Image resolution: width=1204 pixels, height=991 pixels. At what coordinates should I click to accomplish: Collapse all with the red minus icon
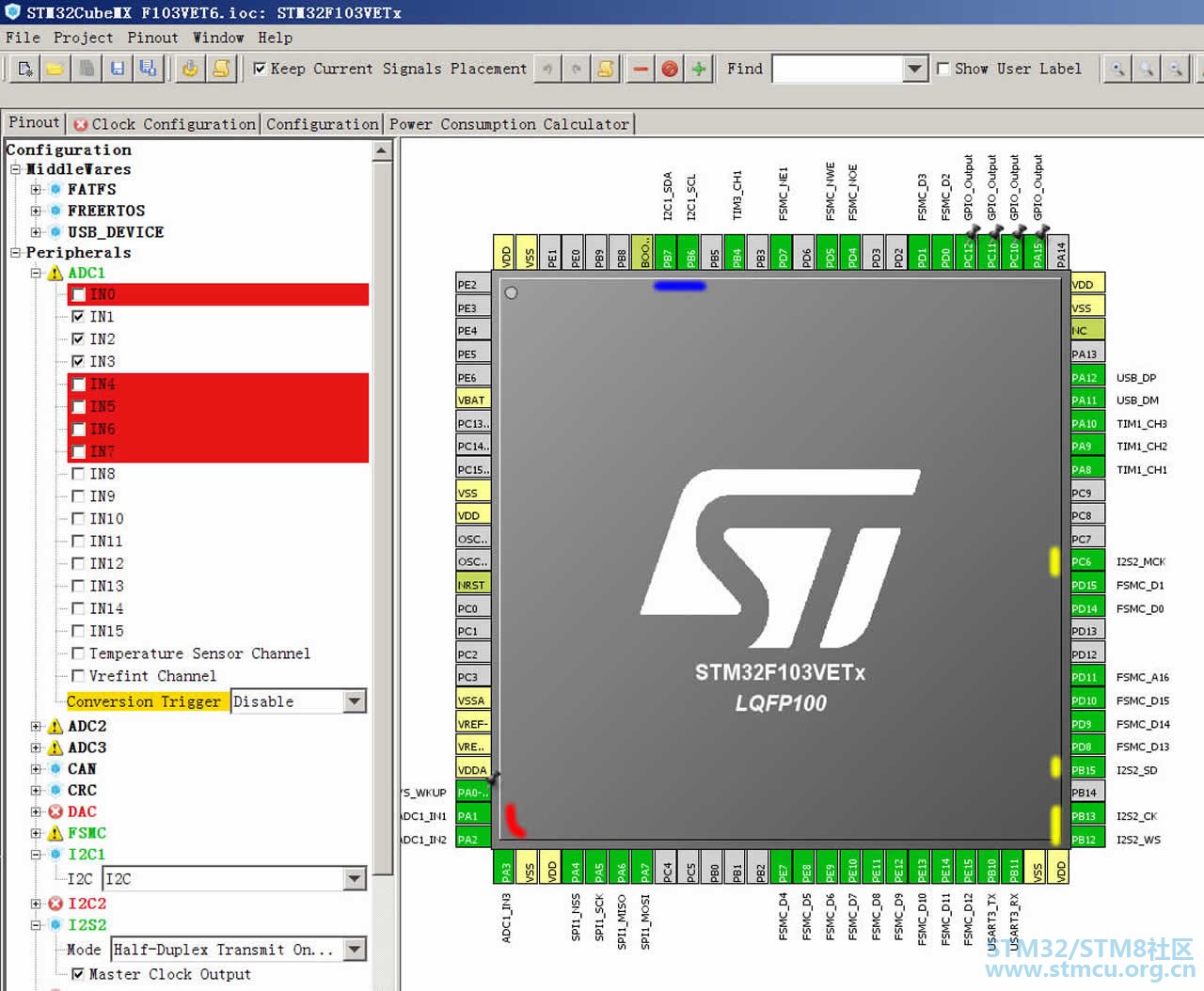pyautogui.click(x=641, y=69)
